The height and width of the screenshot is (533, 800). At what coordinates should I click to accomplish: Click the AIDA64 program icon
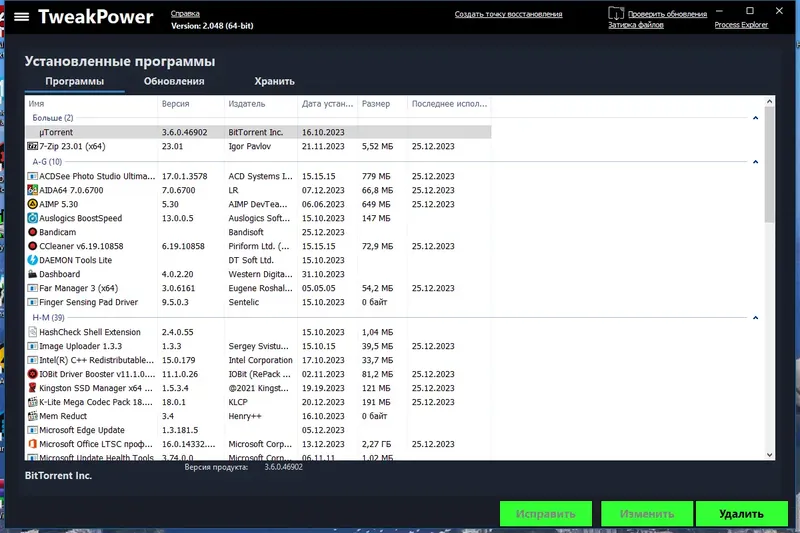32,190
